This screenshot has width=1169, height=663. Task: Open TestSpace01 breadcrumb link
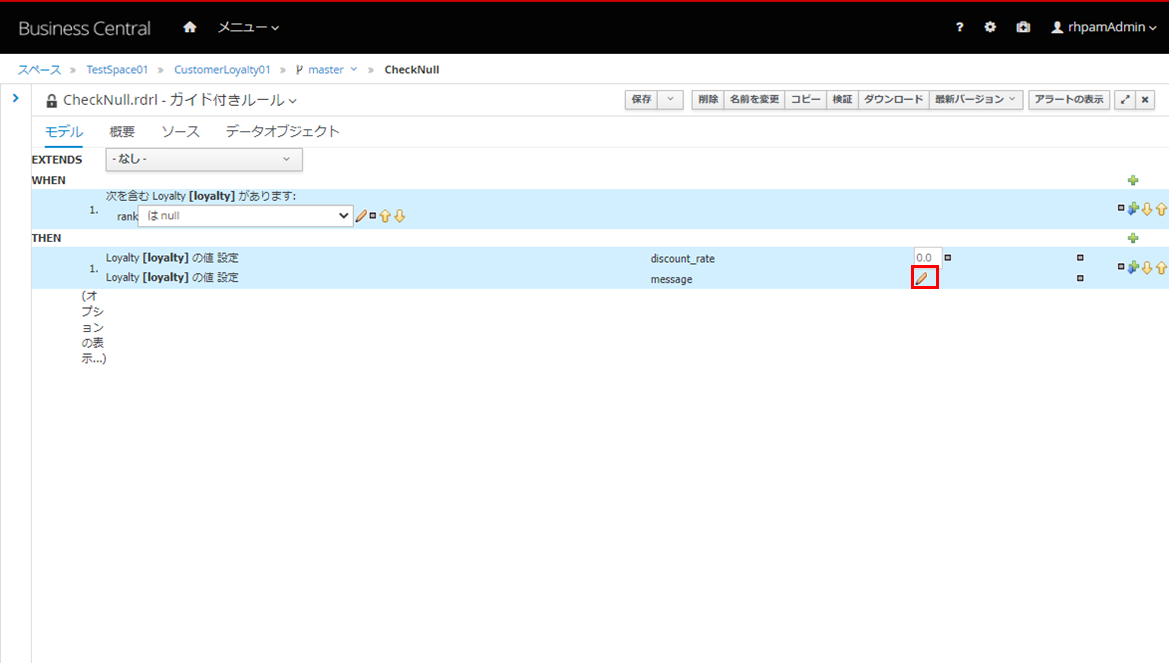[x=117, y=69]
